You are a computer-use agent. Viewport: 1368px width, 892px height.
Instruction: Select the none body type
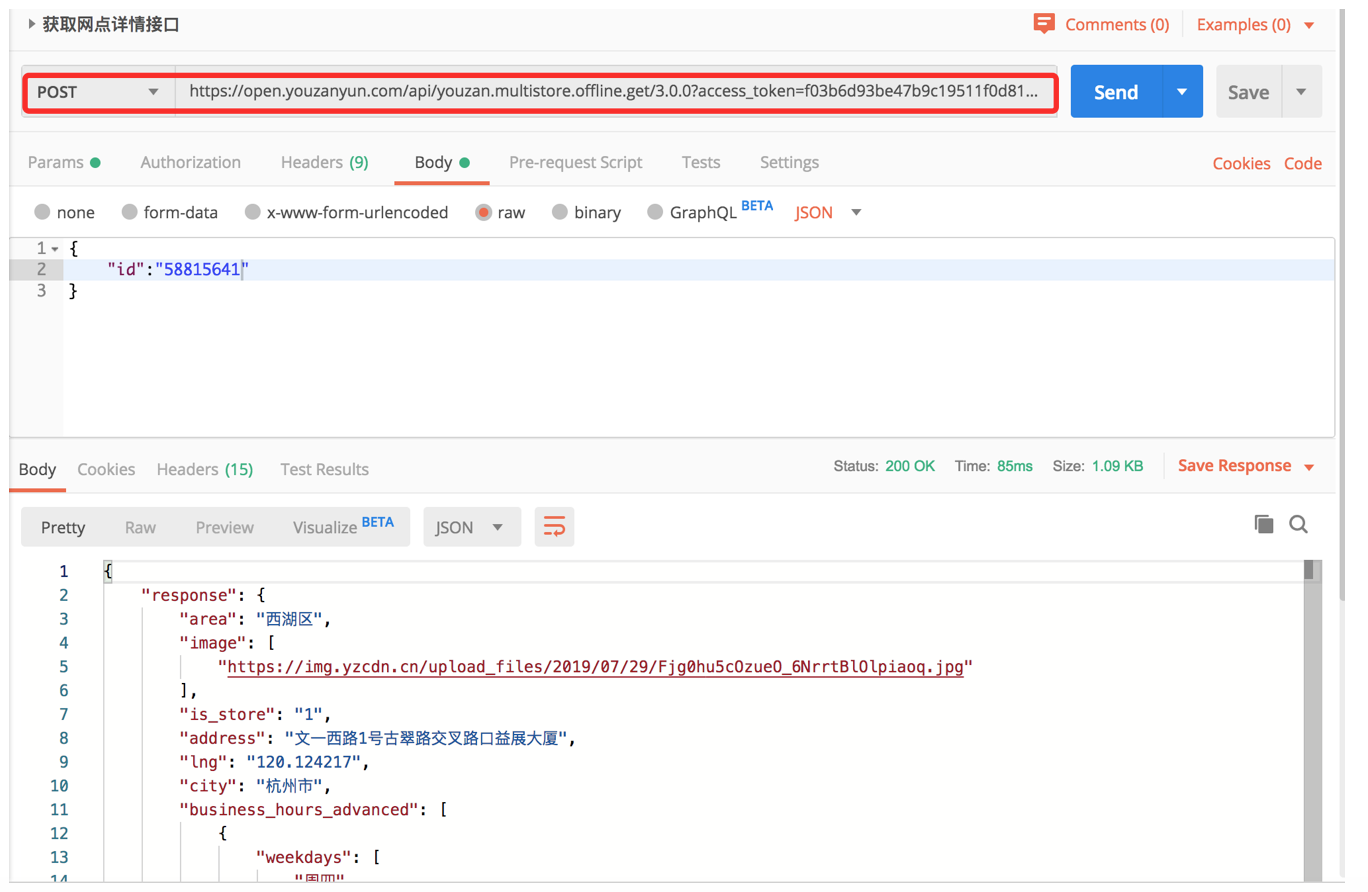coord(42,212)
